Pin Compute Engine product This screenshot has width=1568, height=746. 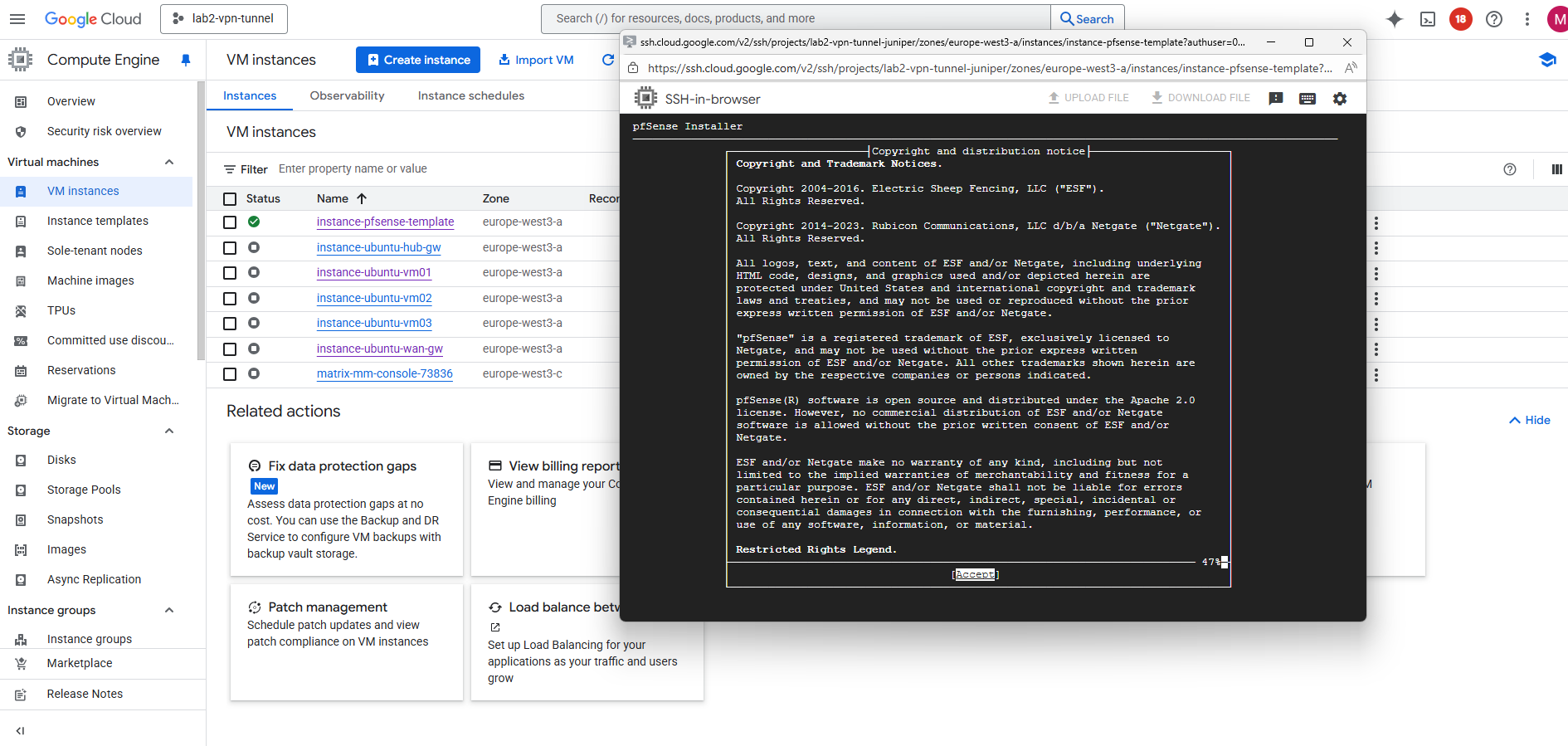(186, 60)
